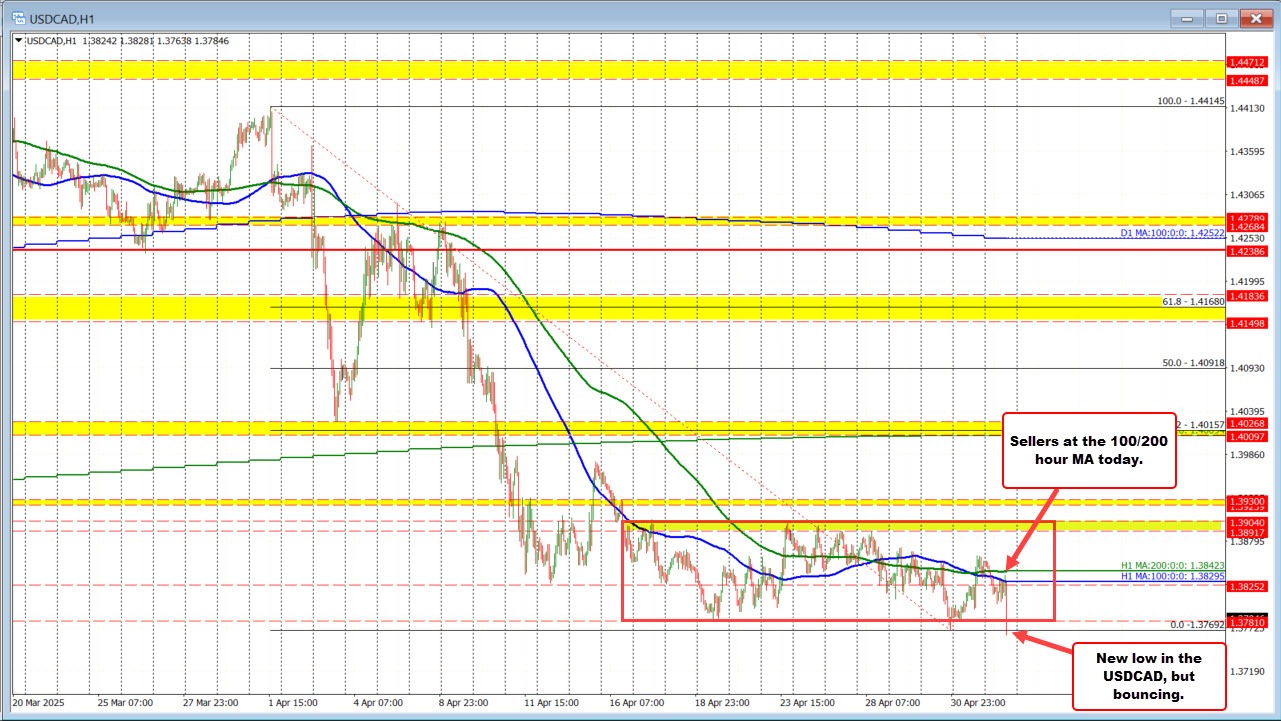Click the restore window button in the title bar

[1220, 18]
